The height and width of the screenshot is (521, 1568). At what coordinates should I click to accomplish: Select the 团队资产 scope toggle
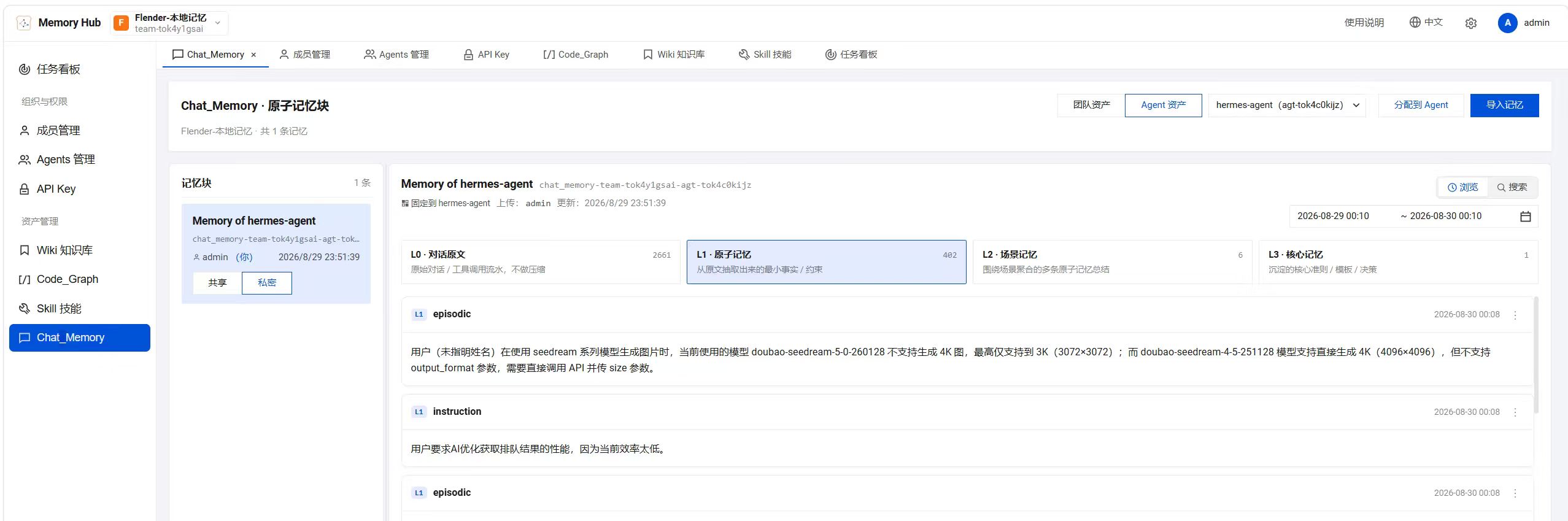1091,105
